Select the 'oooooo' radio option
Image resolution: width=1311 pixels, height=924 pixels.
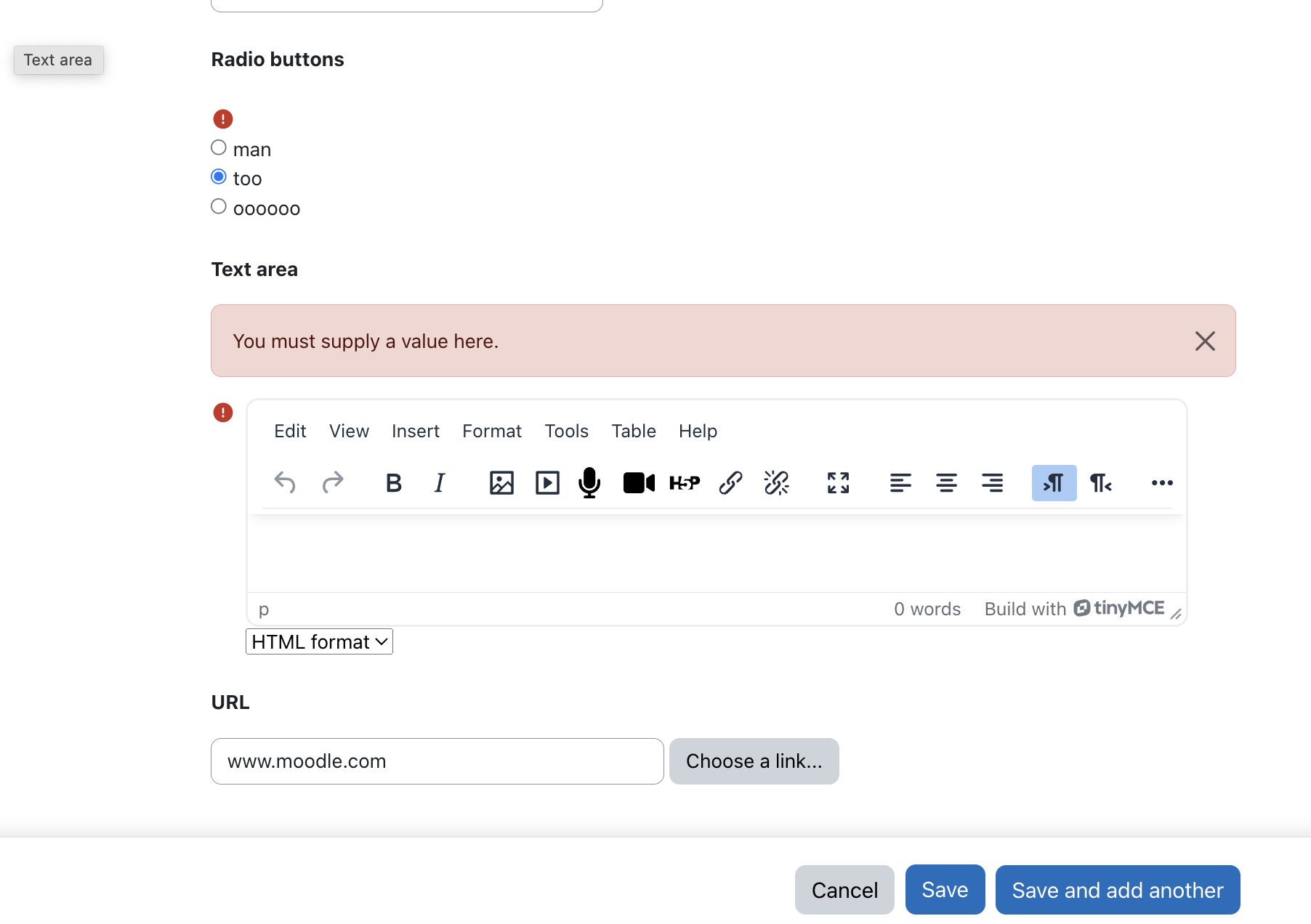[219, 206]
